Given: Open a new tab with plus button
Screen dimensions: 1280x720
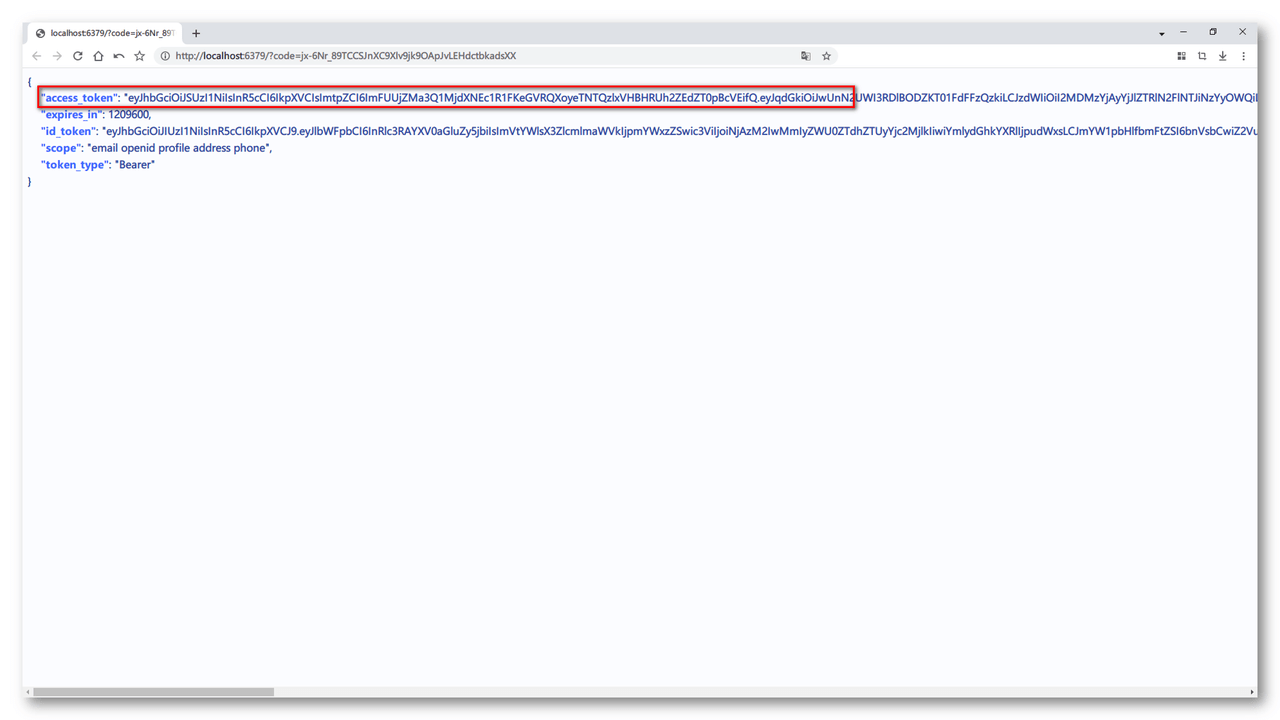Looking at the screenshot, I should 196,33.
